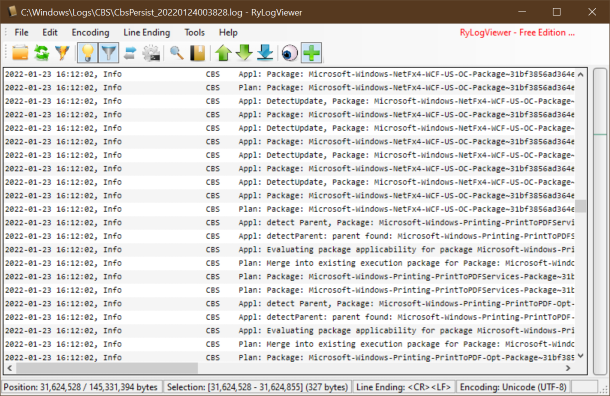610x396 pixels.
Task: Open the File menu
Action: [x=21, y=33]
